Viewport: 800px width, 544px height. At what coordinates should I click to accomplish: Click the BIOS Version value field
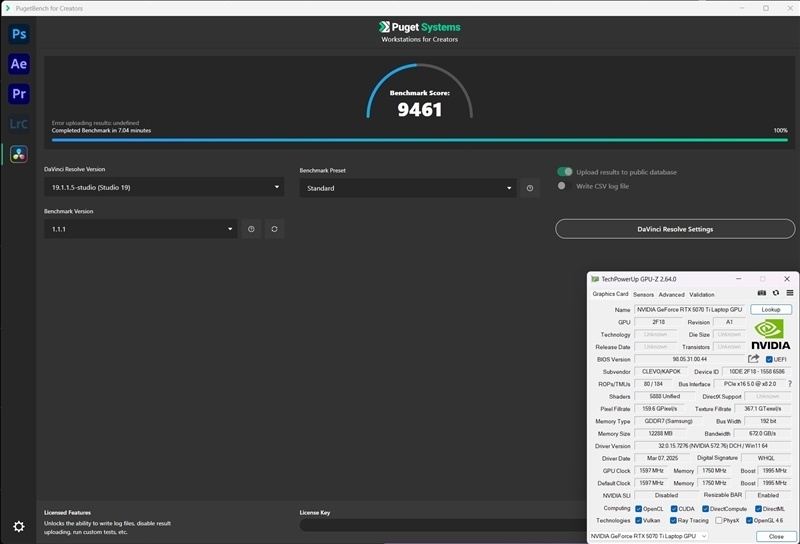[x=690, y=359]
